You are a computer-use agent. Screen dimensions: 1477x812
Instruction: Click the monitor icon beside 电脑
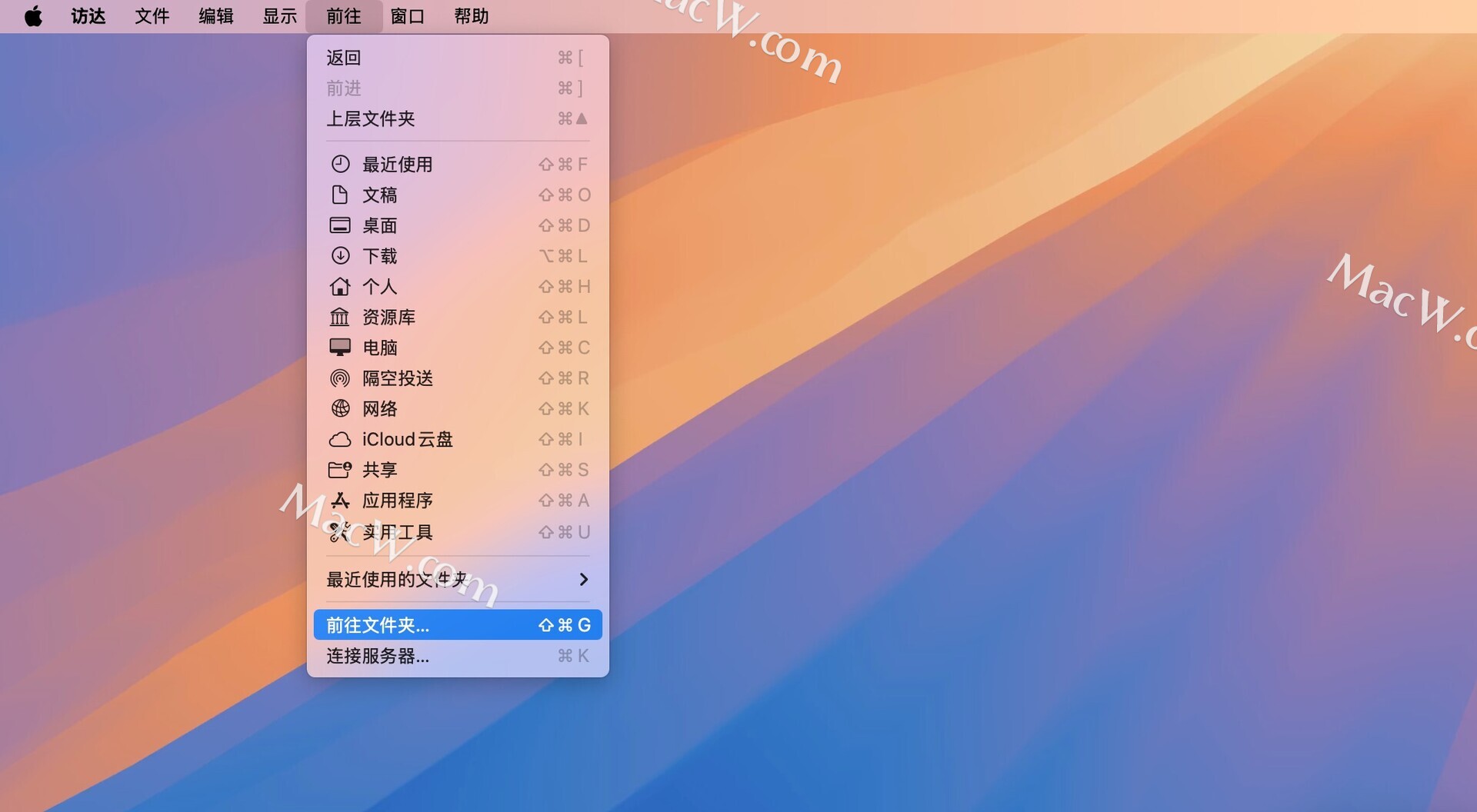tap(340, 348)
